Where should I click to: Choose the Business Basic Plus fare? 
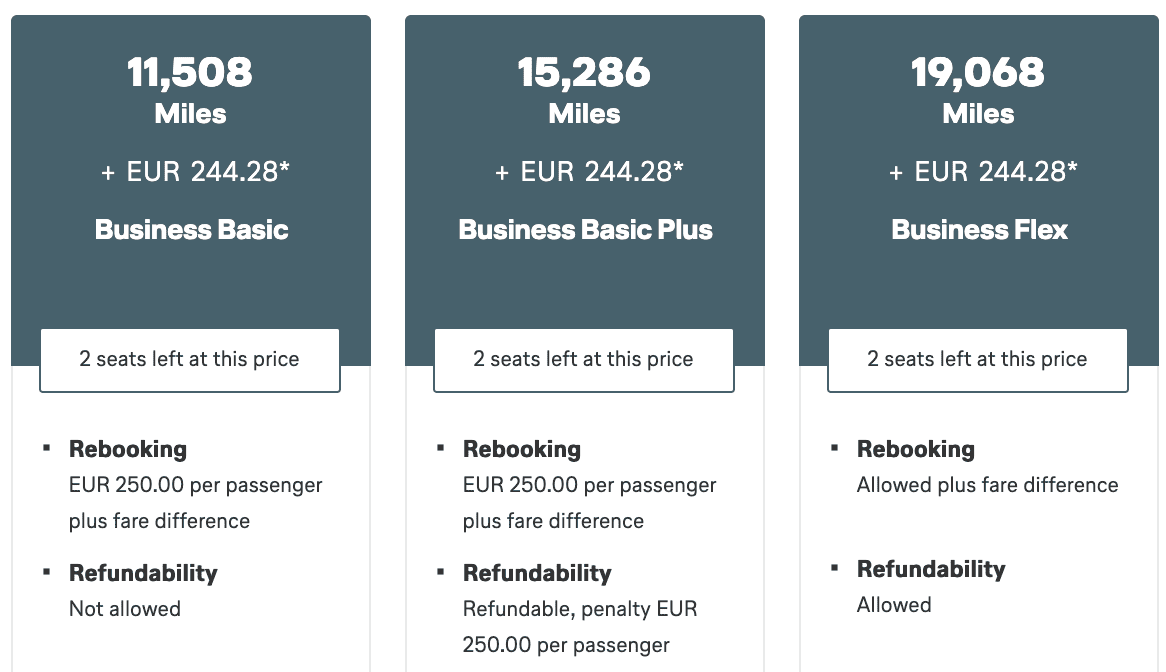click(x=585, y=230)
